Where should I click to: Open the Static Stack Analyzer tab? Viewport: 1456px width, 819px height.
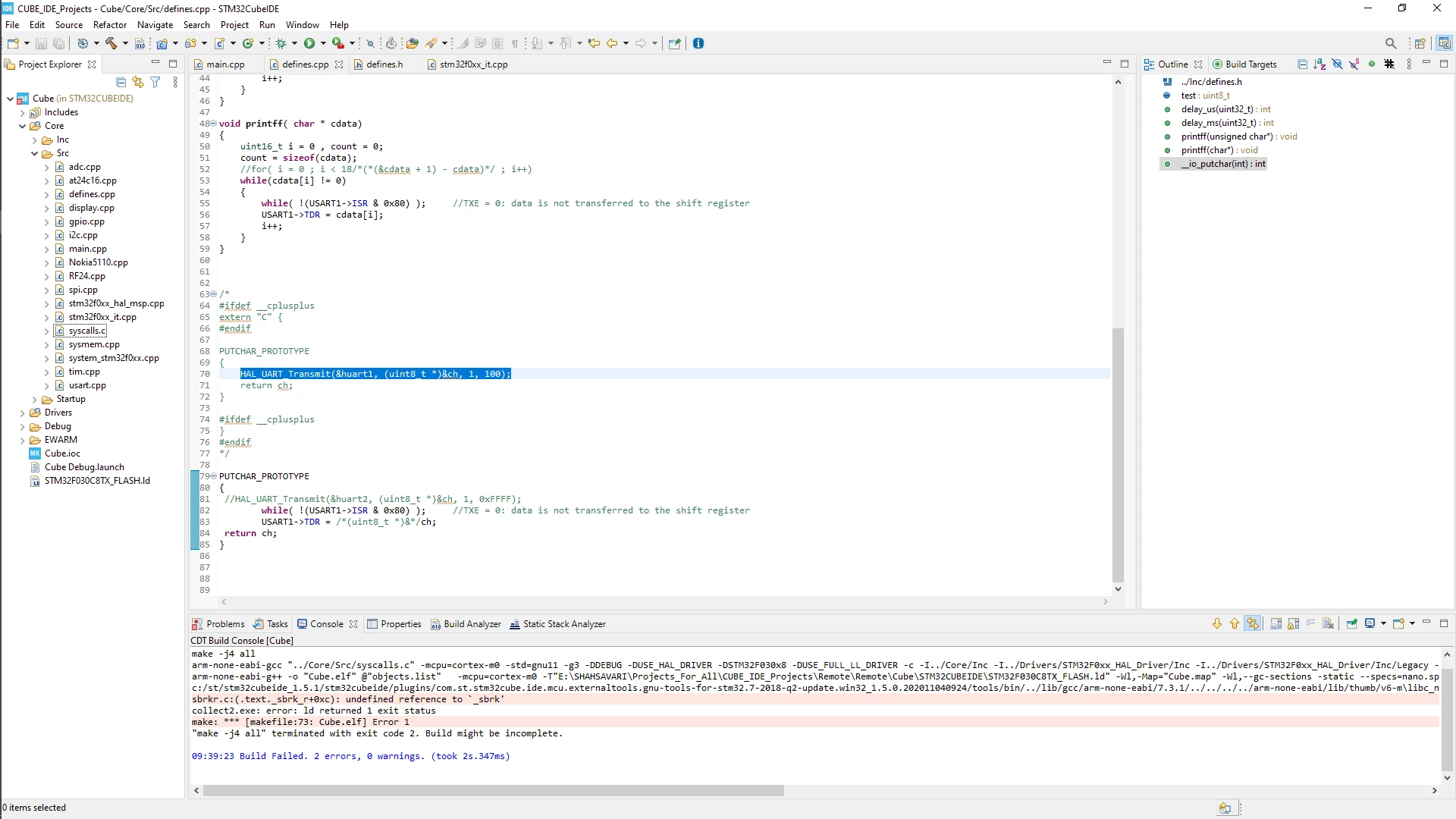[x=557, y=624]
